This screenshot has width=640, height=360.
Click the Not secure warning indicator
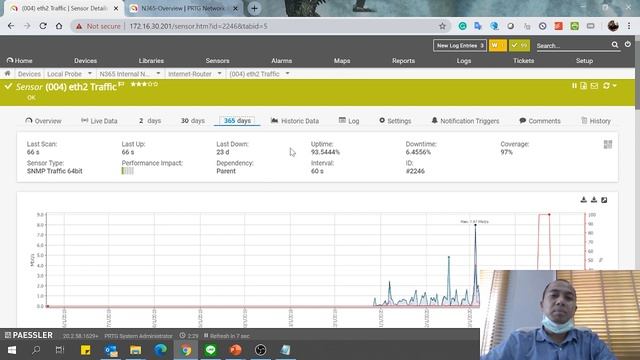coord(98,26)
